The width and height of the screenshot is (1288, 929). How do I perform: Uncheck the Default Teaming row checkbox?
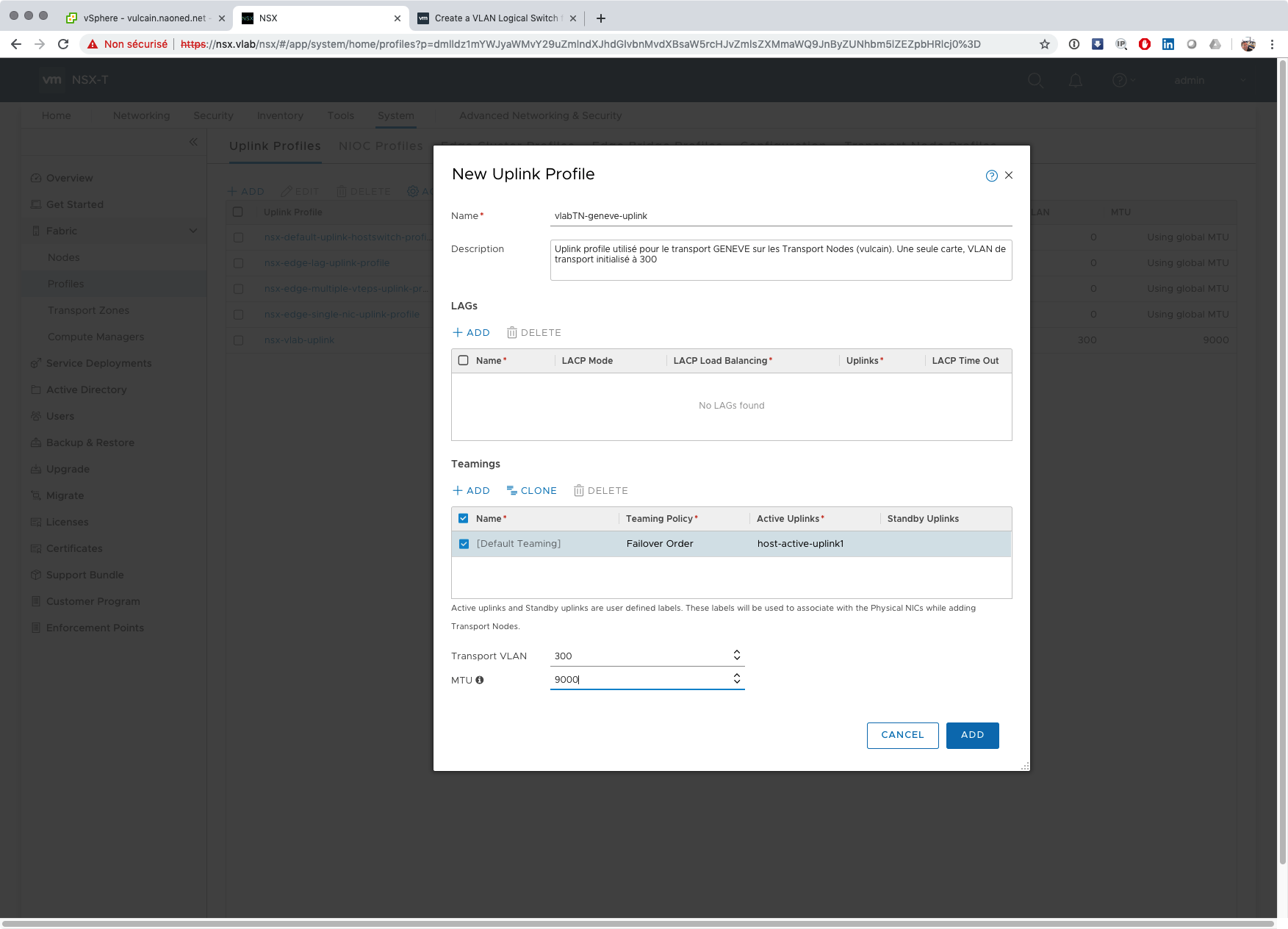[x=464, y=544]
